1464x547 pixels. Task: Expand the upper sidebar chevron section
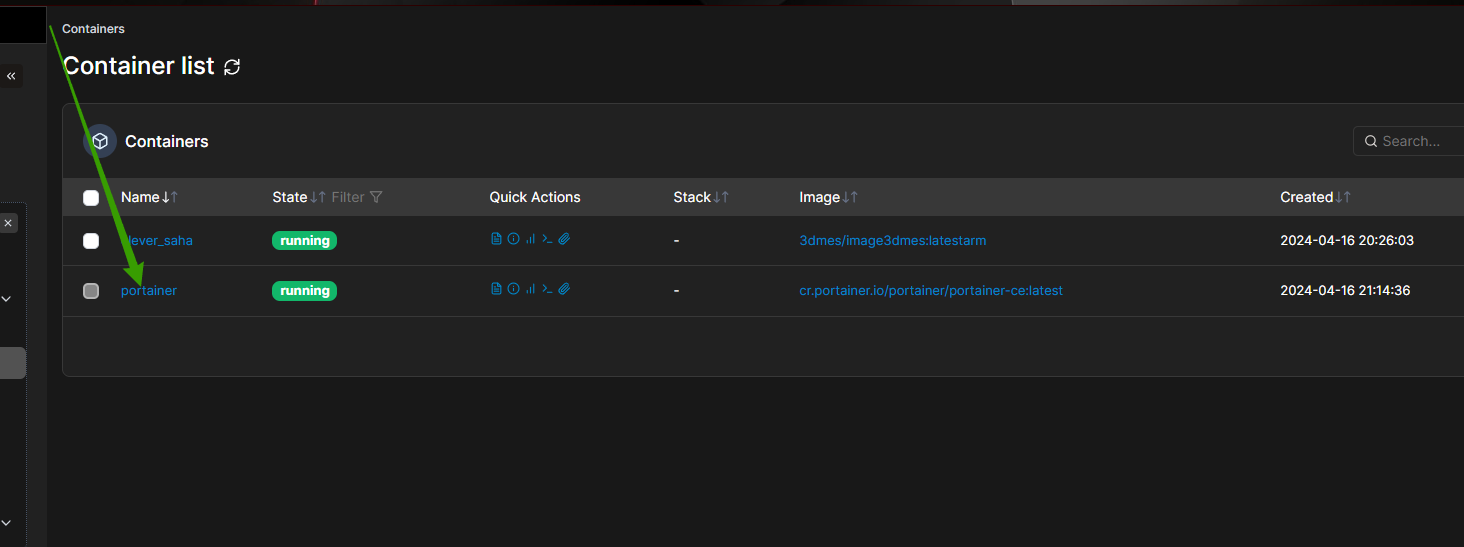point(6,298)
